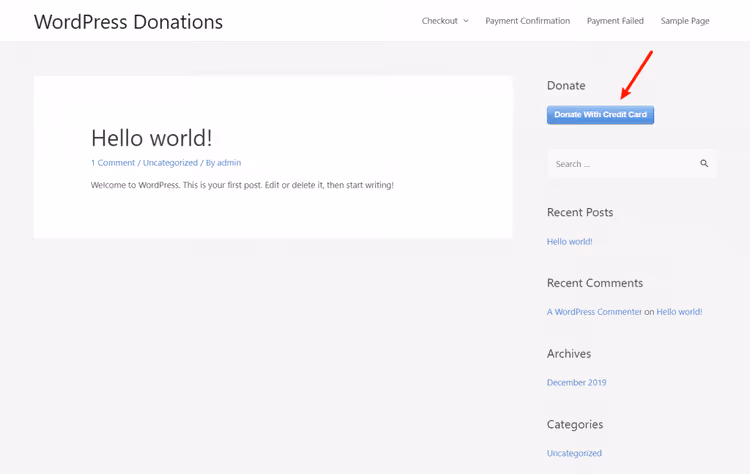Select the Recent Comments heading
750x474 pixels.
point(595,283)
